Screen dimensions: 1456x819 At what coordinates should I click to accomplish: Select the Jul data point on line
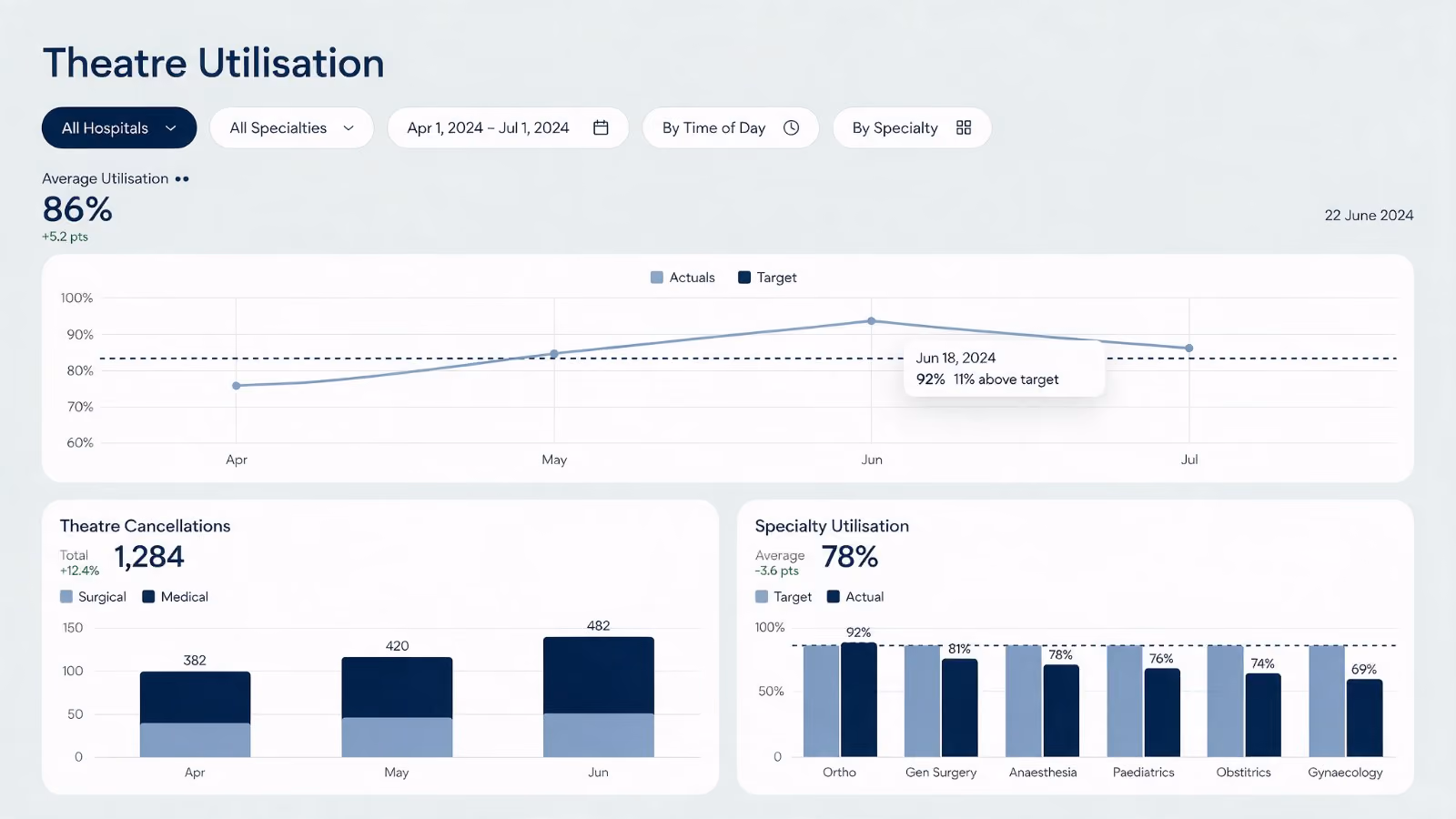coord(1189,349)
